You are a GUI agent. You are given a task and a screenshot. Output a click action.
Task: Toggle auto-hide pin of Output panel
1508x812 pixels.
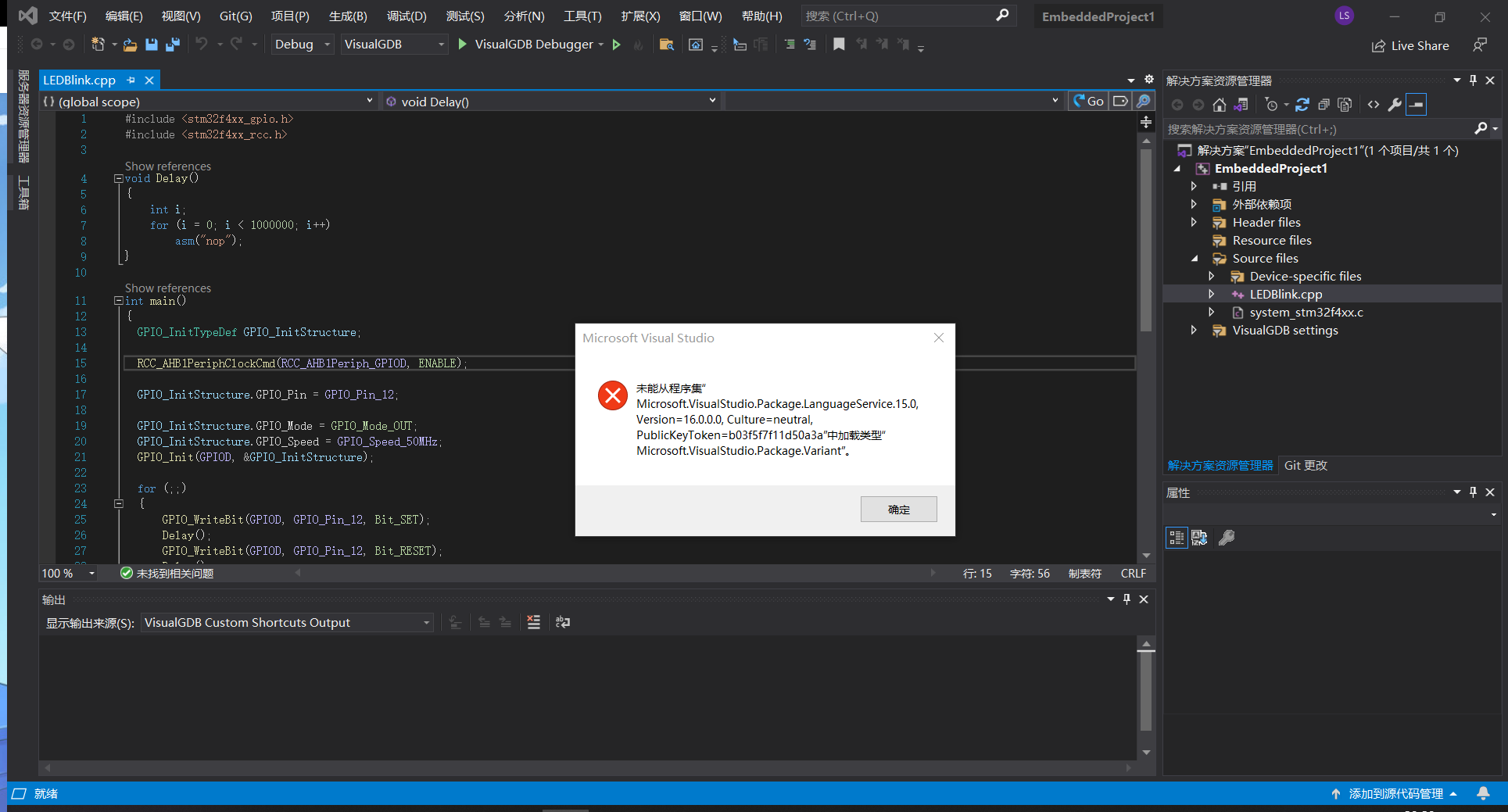tap(1127, 599)
